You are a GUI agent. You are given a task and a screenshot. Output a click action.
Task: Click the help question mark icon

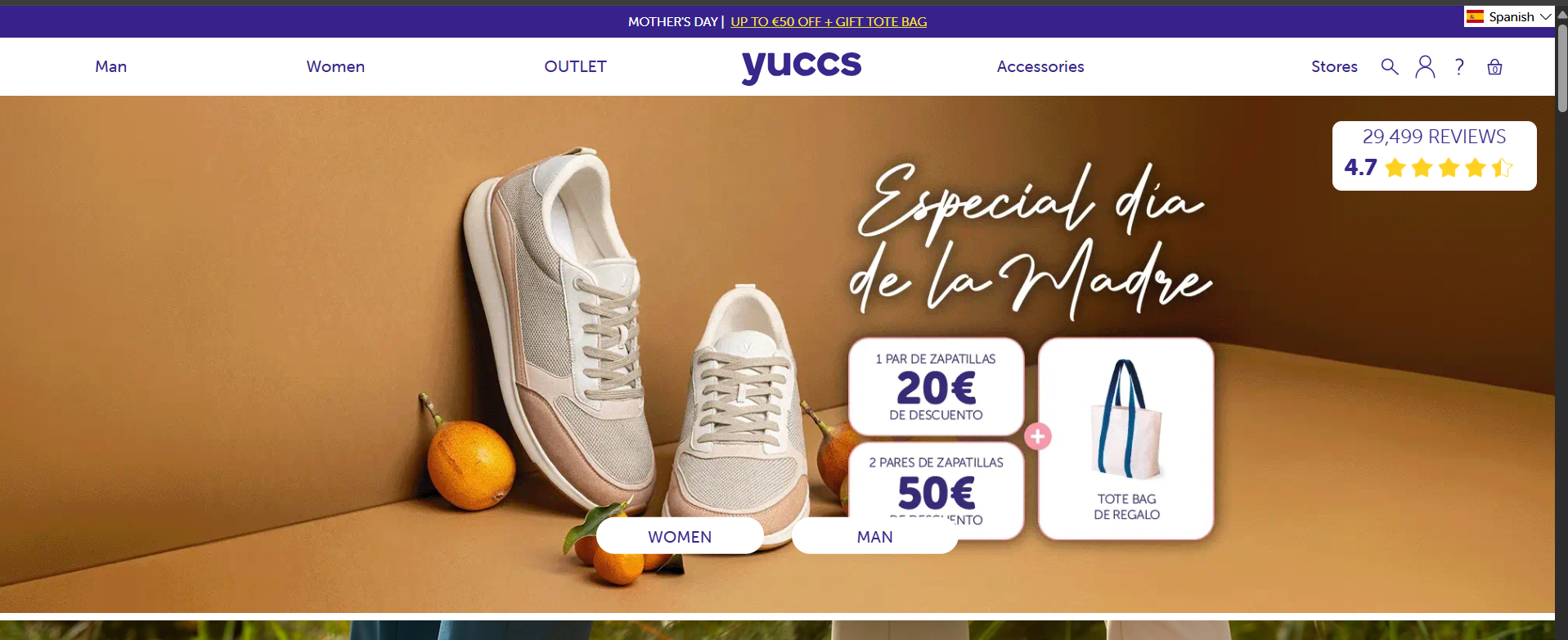tap(1459, 66)
